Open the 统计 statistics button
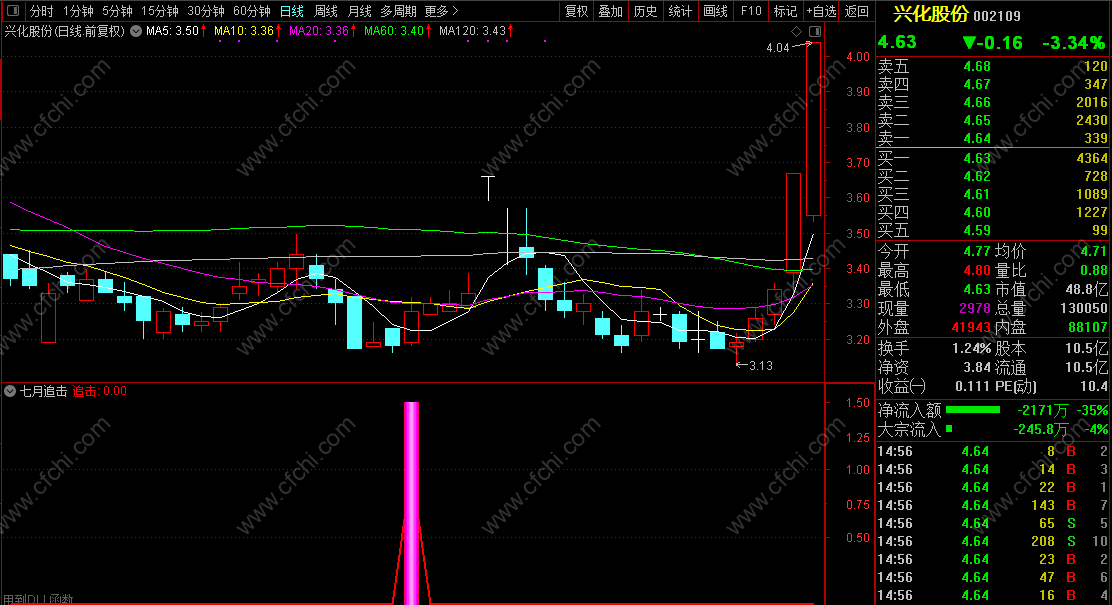This screenshot has height=605, width=1112. click(680, 11)
